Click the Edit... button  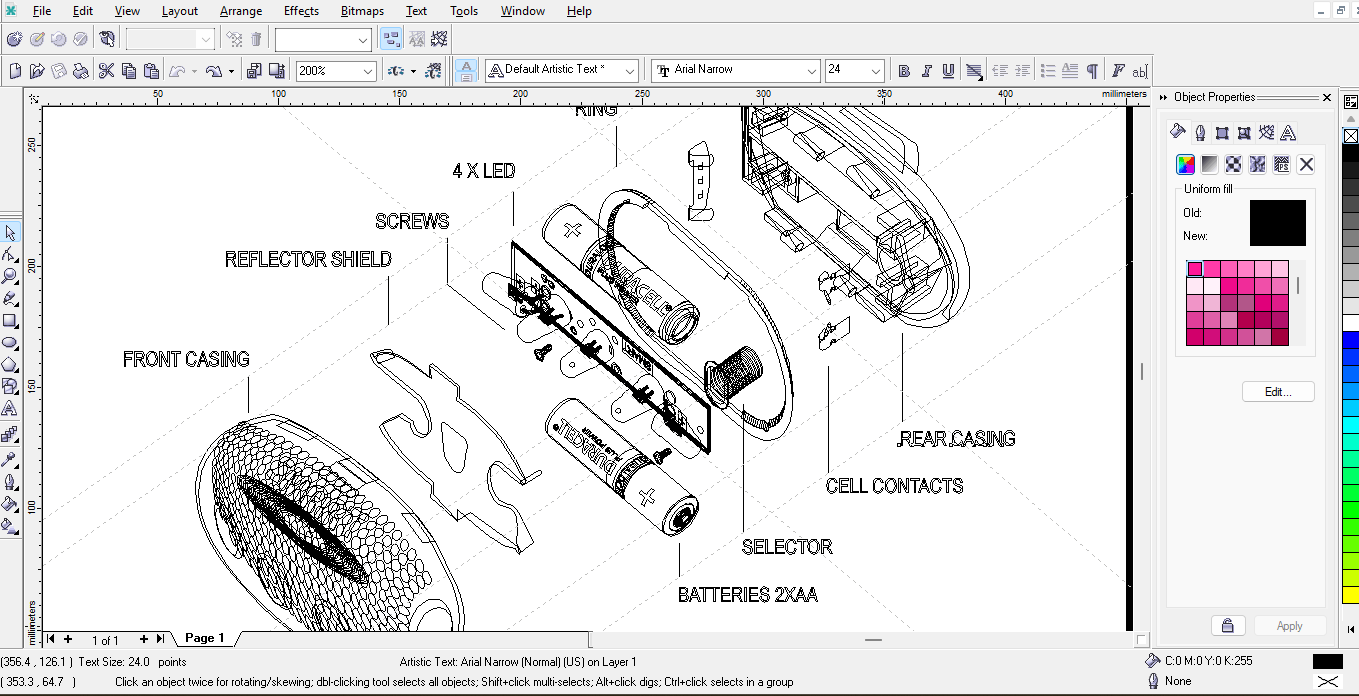pos(1278,392)
